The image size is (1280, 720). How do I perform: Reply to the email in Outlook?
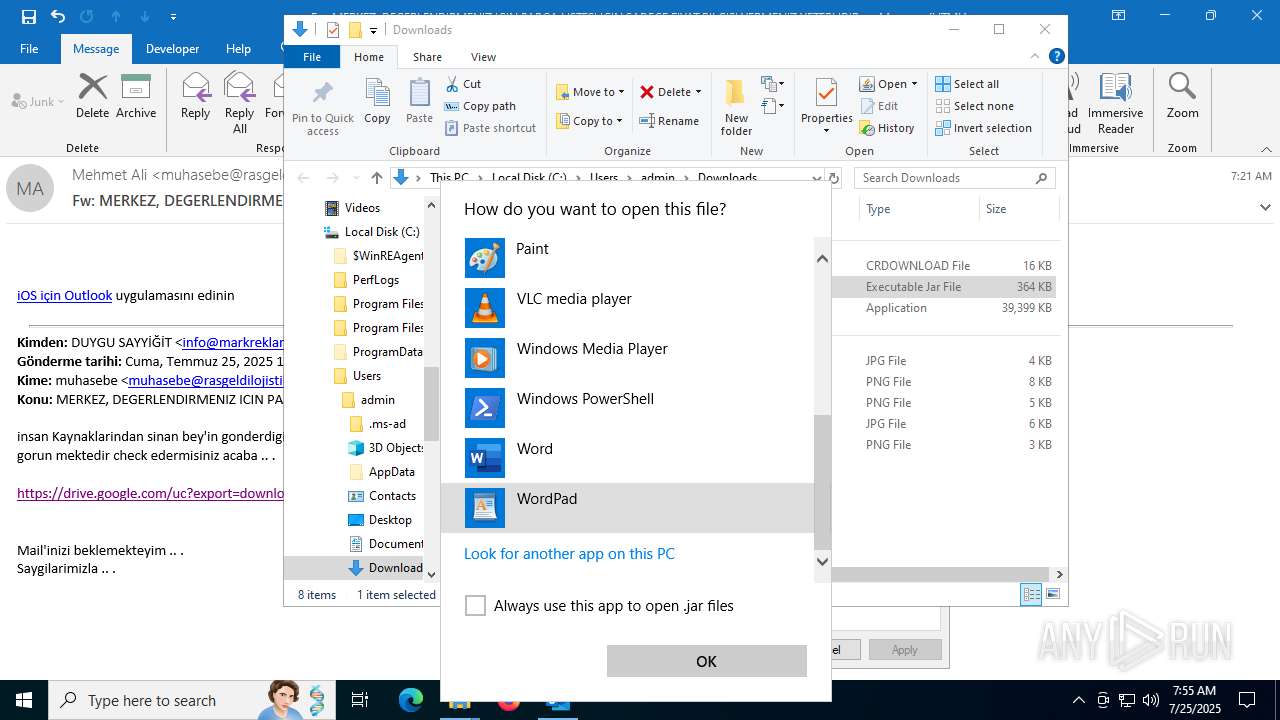pos(196,96)
